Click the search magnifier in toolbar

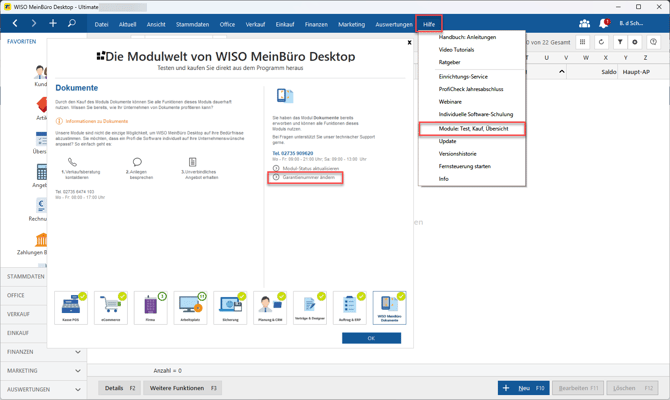tap(71, 23)
